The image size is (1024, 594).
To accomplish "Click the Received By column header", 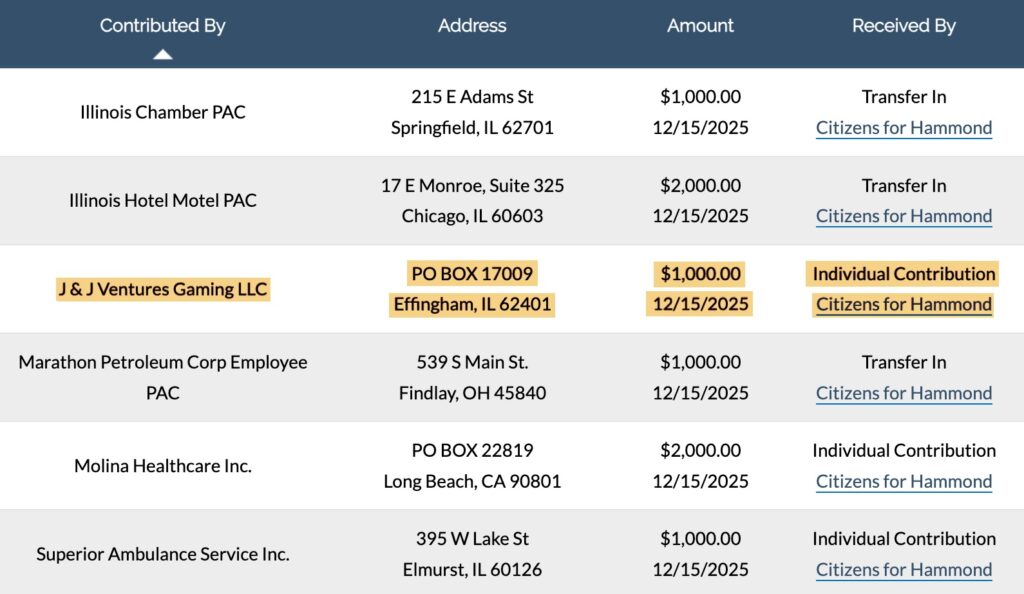I will click(x=903, y=26).
